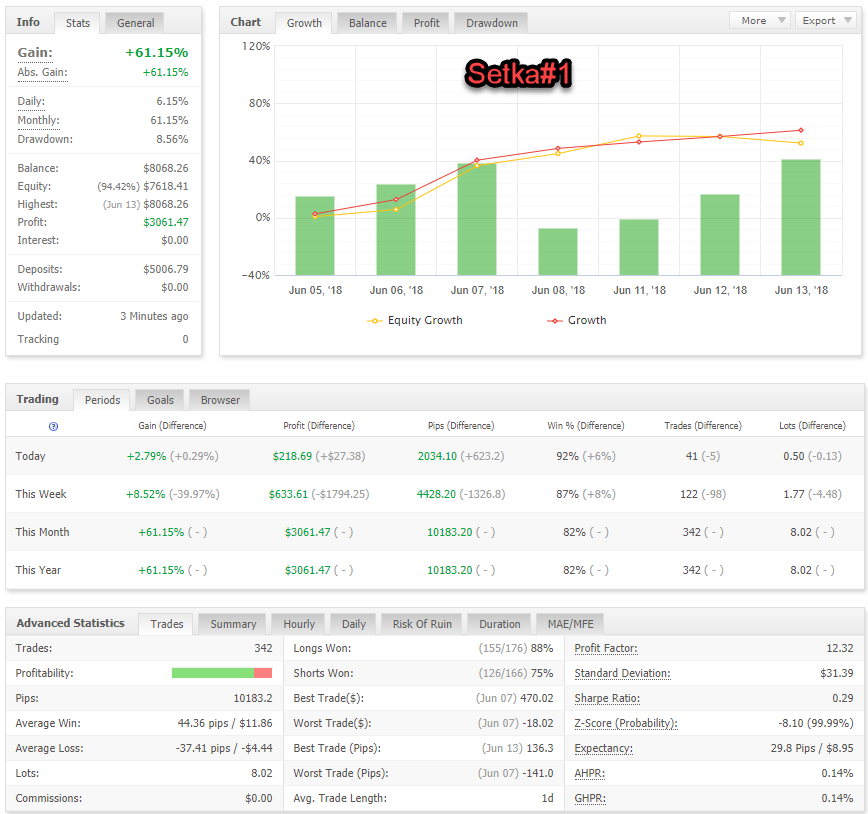868x814 pixels.
Task: Open the General tab in Info
Action: 136,23
